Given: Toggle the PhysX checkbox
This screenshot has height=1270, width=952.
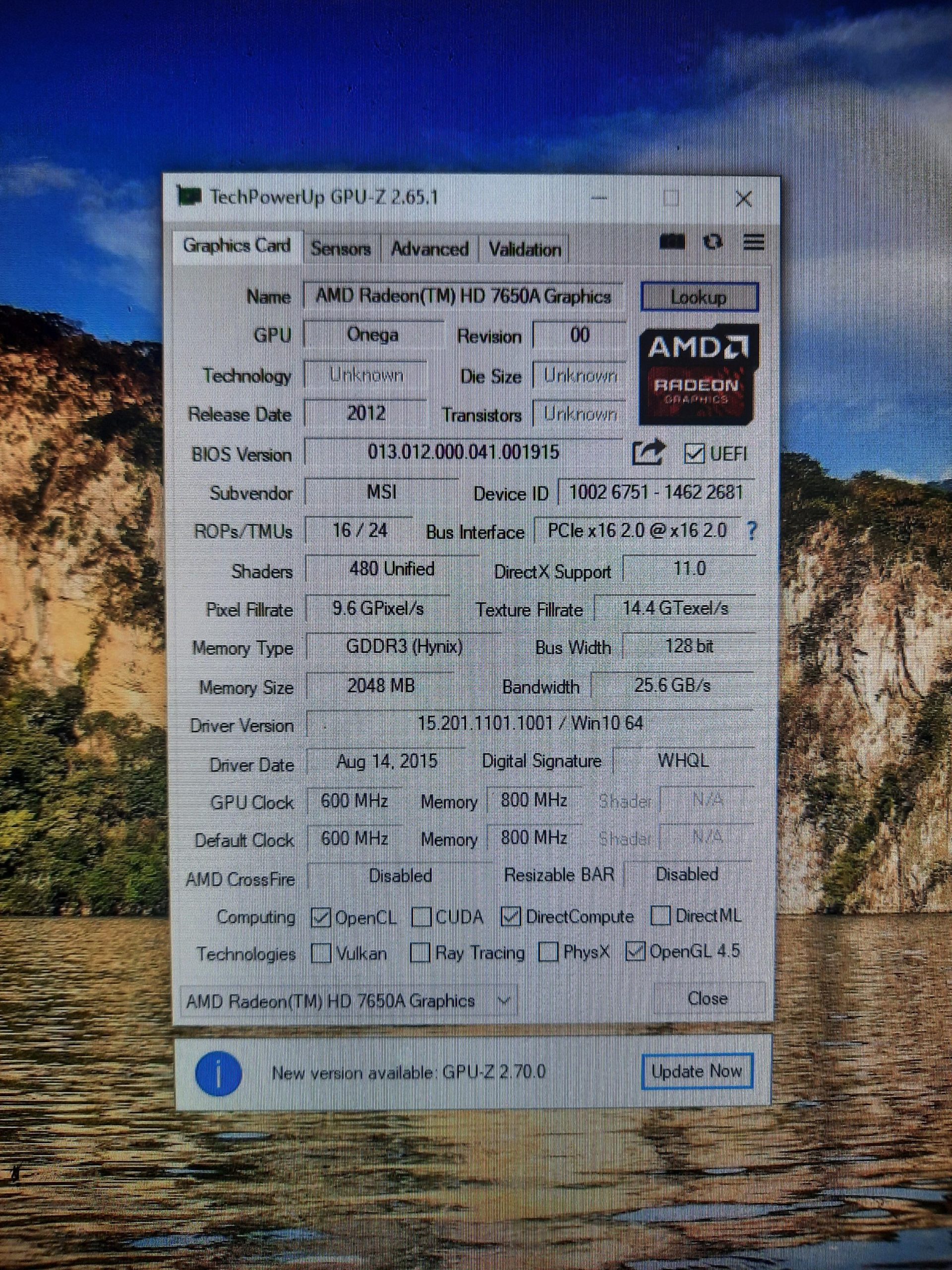Looking at the screenshot, I should point(548,952).
